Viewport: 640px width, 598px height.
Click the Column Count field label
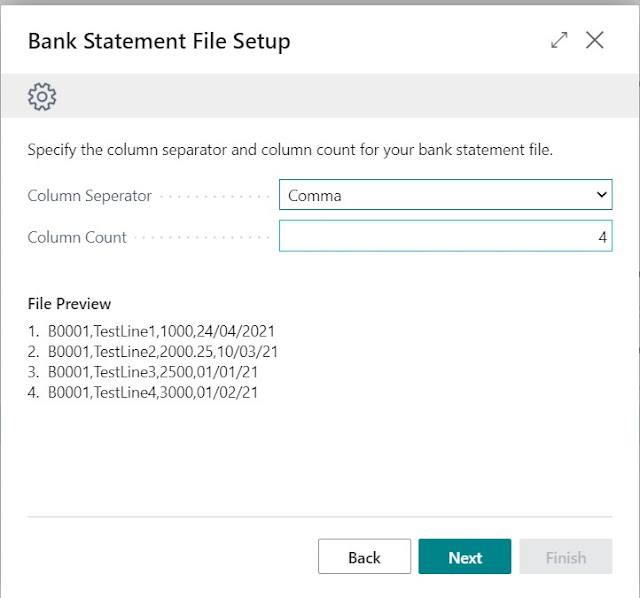coord(77,237)
